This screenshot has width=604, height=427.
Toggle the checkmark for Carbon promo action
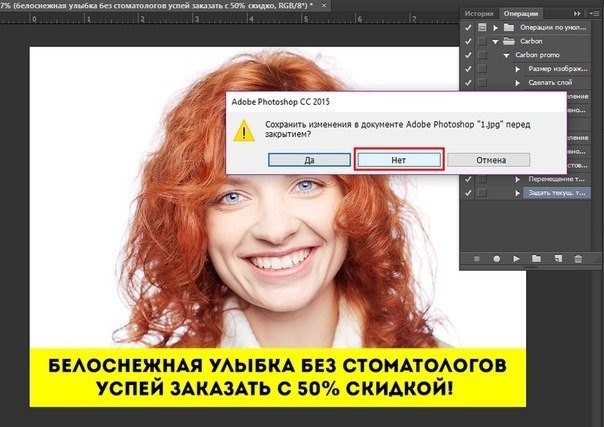(x=468, y=55)
